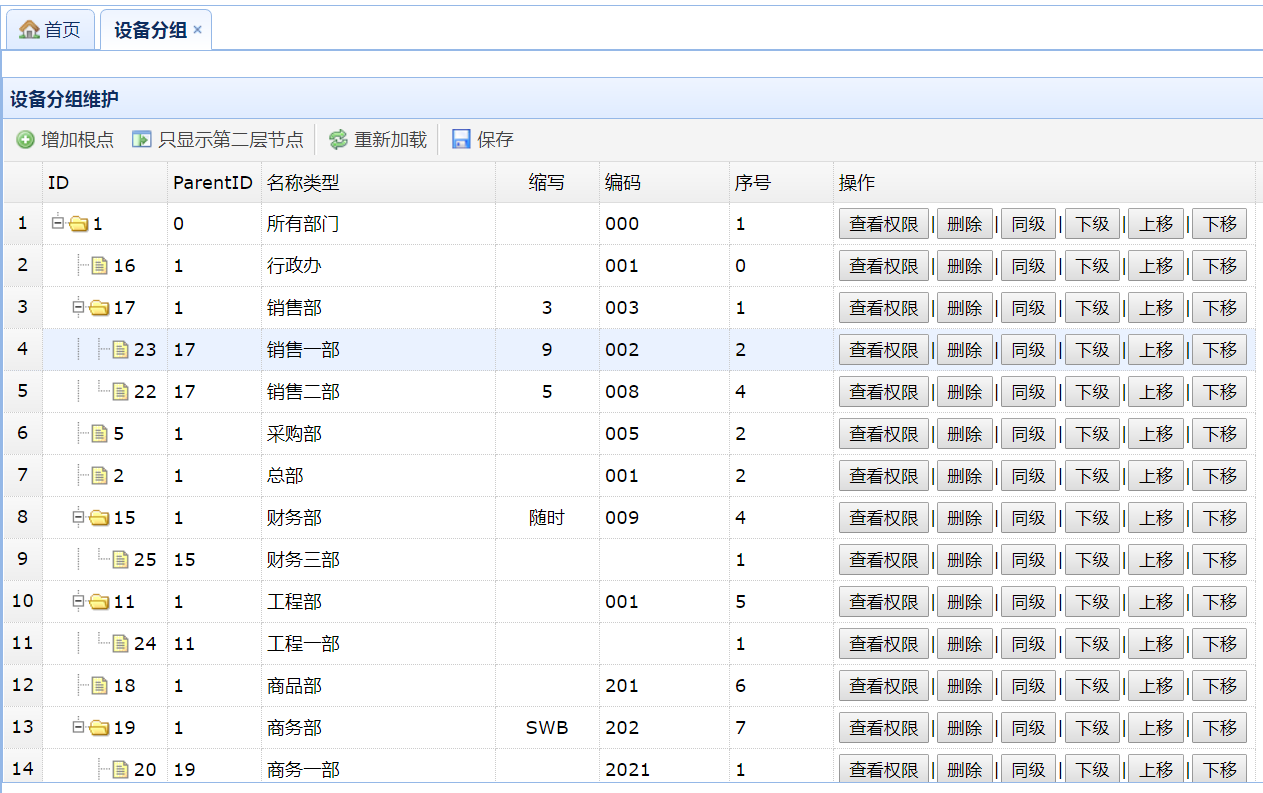Screen dimensions: 1263x793
Task: Click the document icon of node 16
Action: (99, 266)
